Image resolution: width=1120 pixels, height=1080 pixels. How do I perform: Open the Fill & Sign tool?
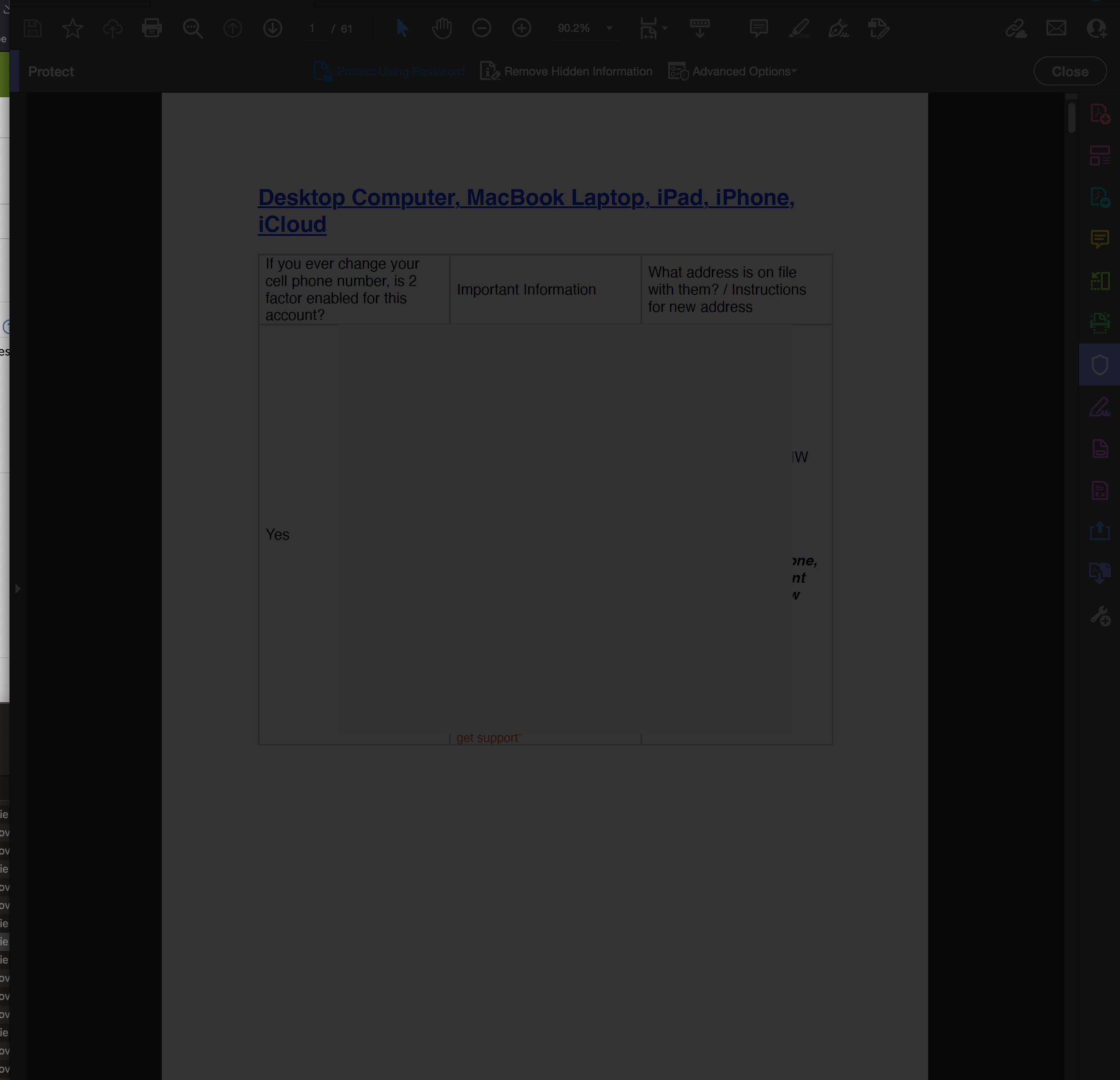(x=1100, y=407)
